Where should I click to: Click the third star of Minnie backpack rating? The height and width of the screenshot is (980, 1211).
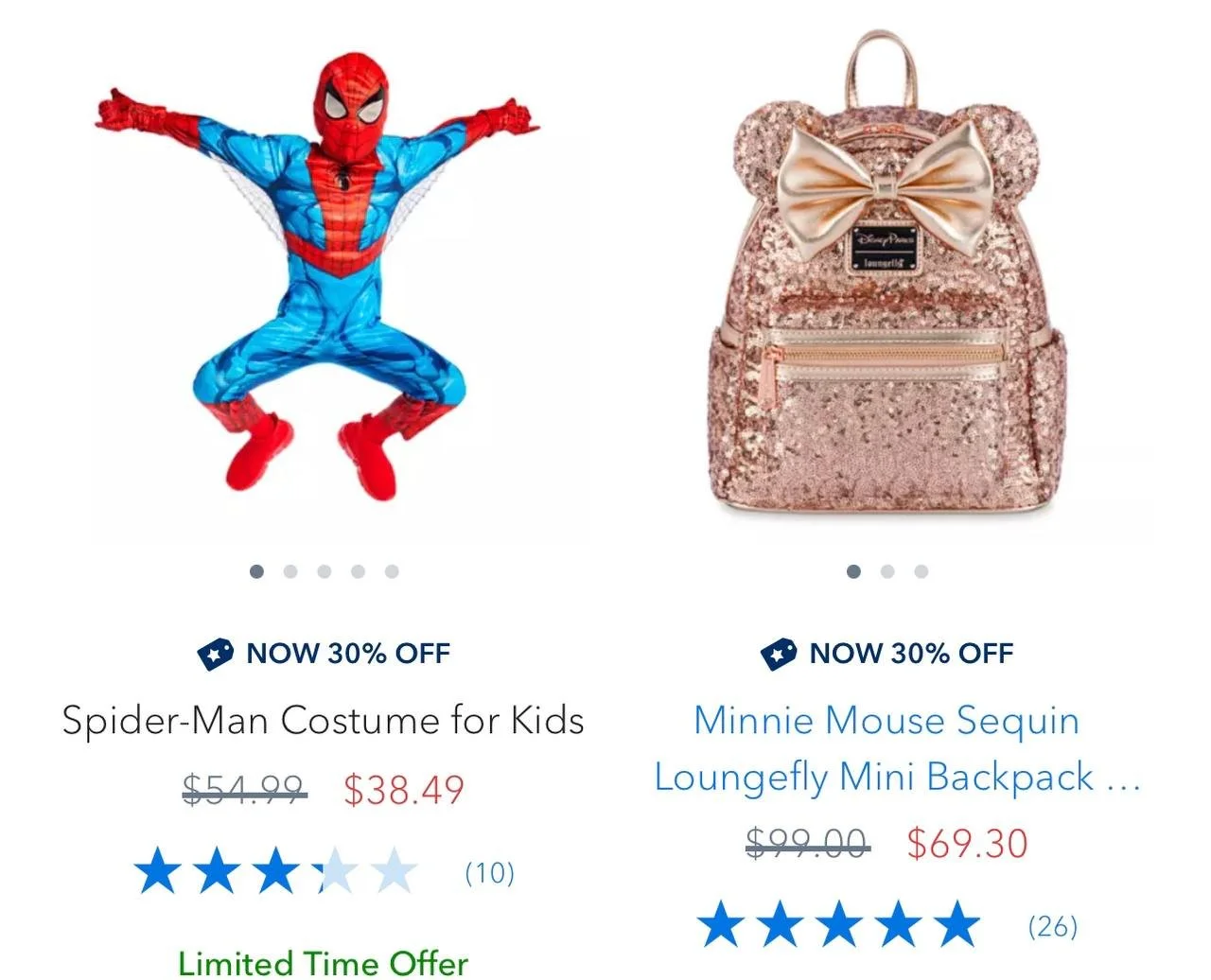pos(840,924)
